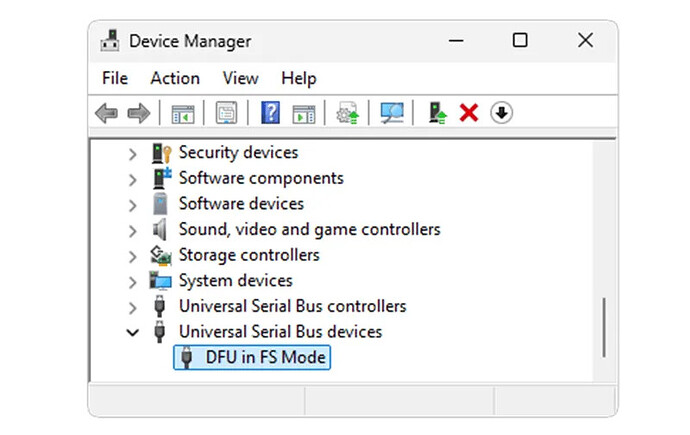
Task: Open the File menu
Action: click(x=115, y=78)
